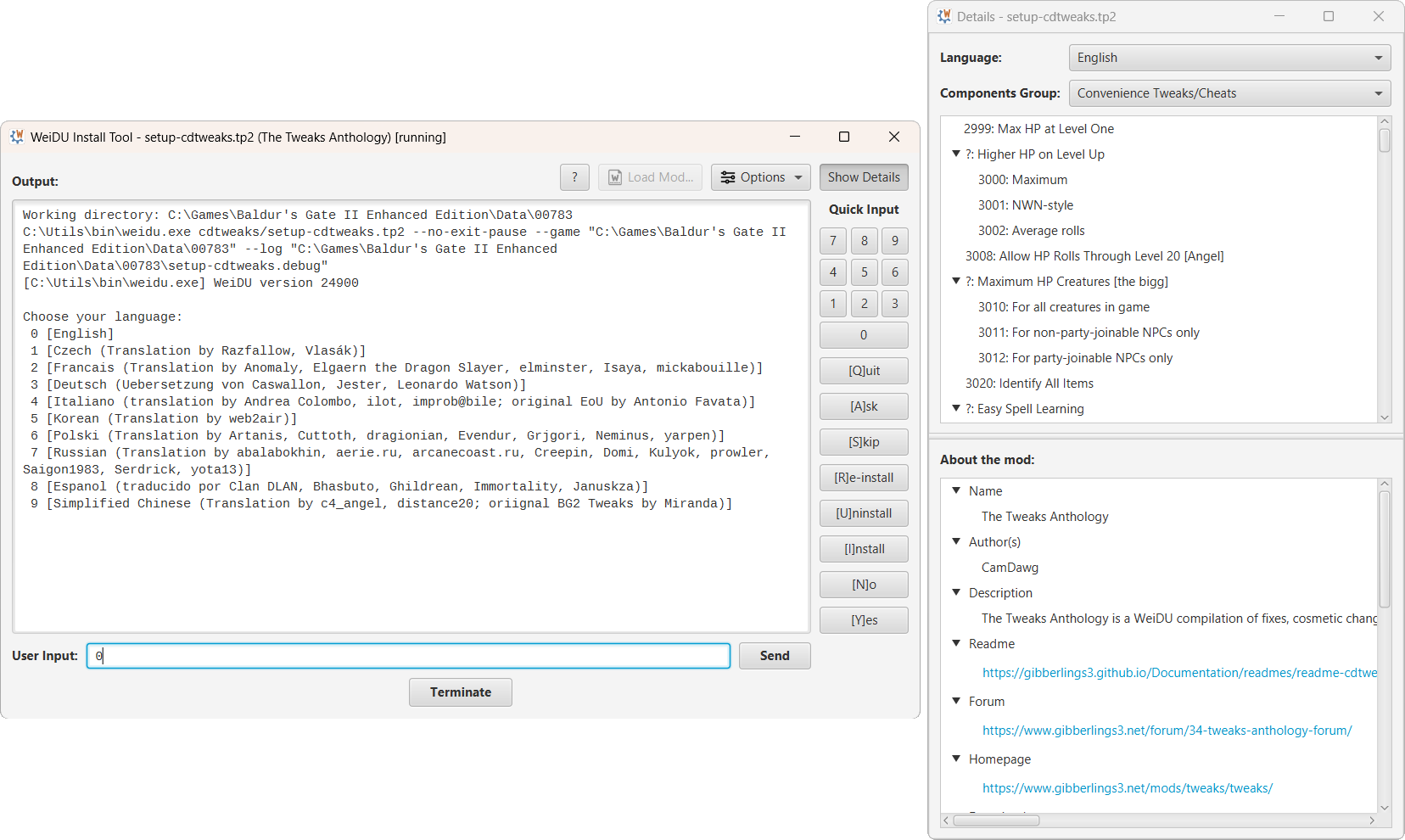Click quick input number 6
The height and width of the screenshot is (840, 1405).
(895, 272)
